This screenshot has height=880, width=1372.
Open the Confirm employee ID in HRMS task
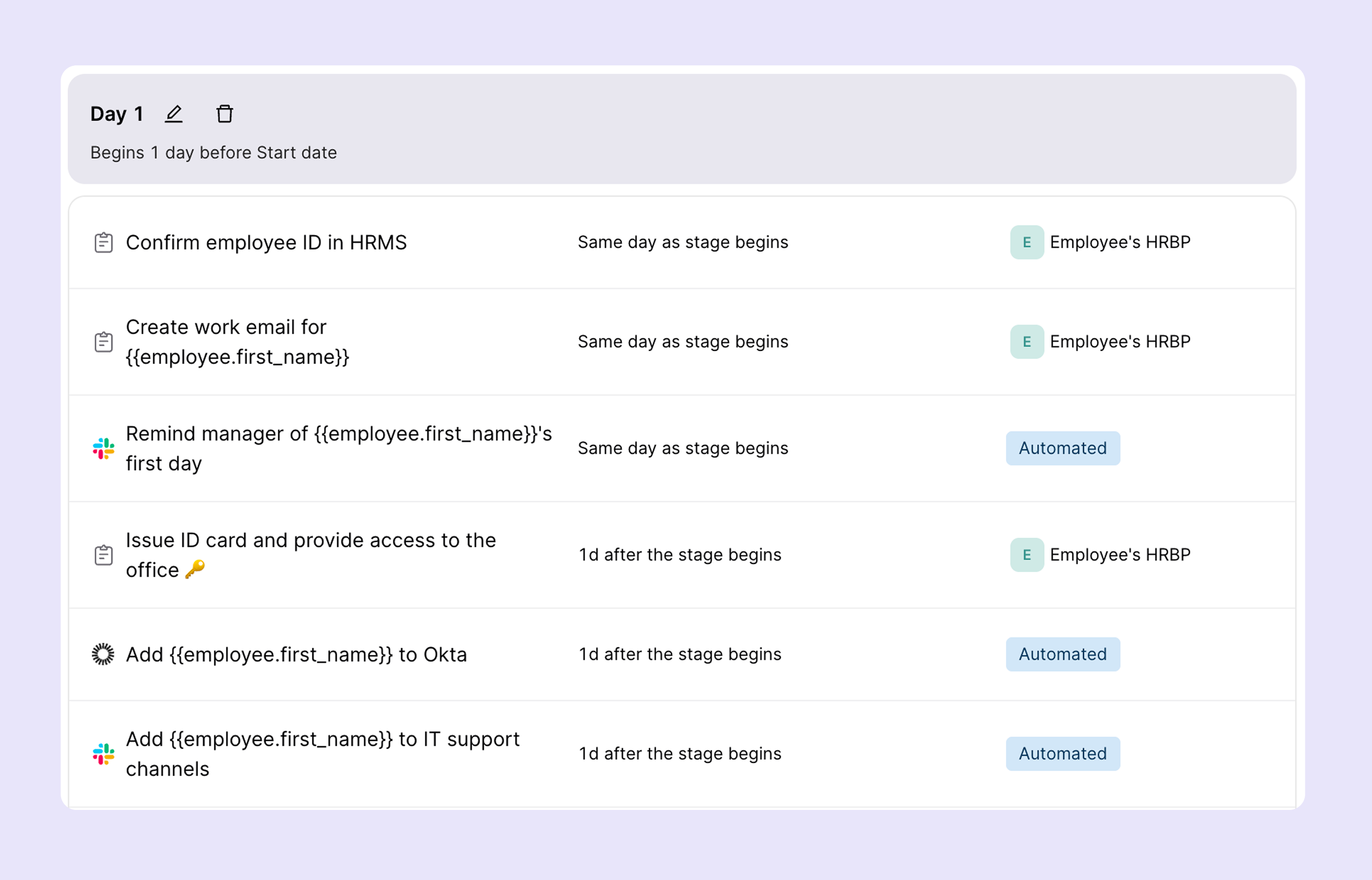[x=266, y=243]
